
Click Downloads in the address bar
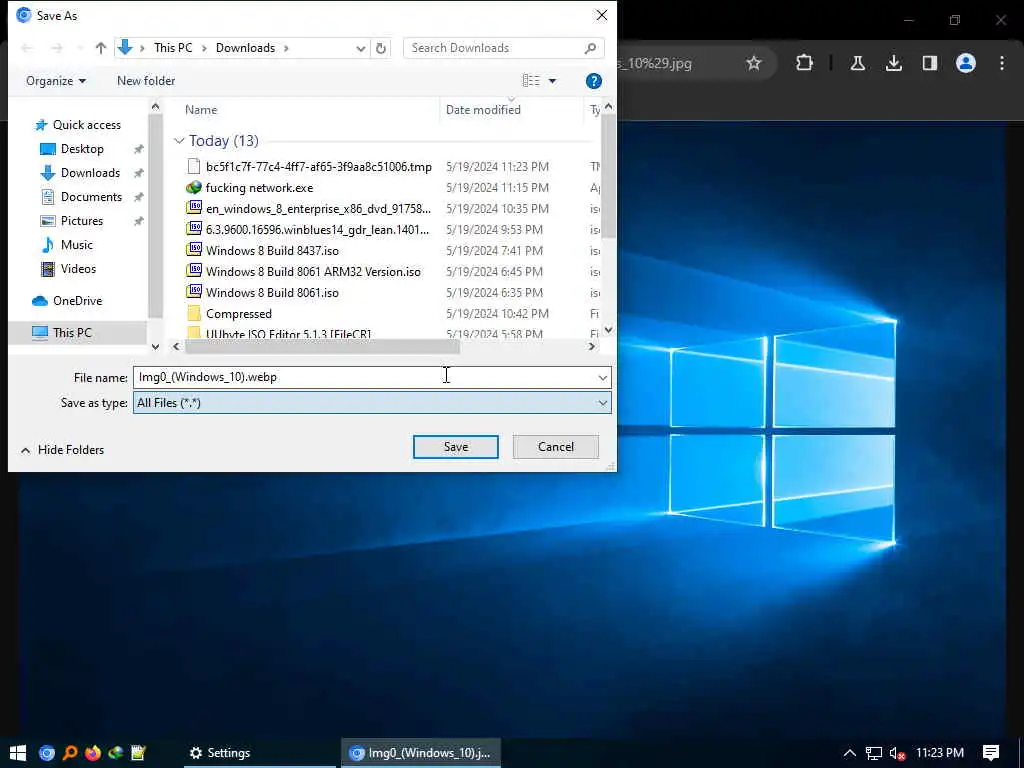coord(246,48)
